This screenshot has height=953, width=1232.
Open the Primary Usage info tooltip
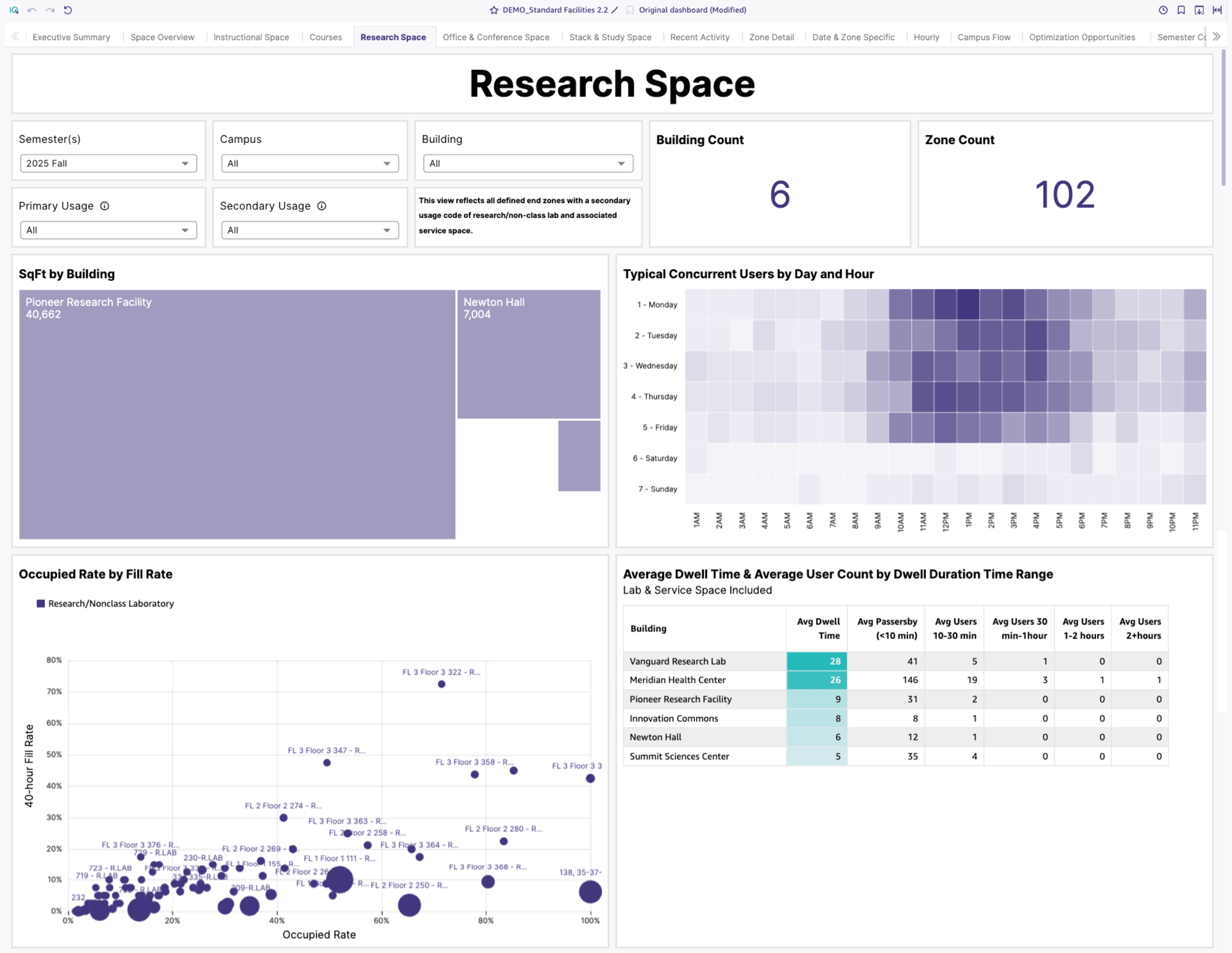pos(103,206)
